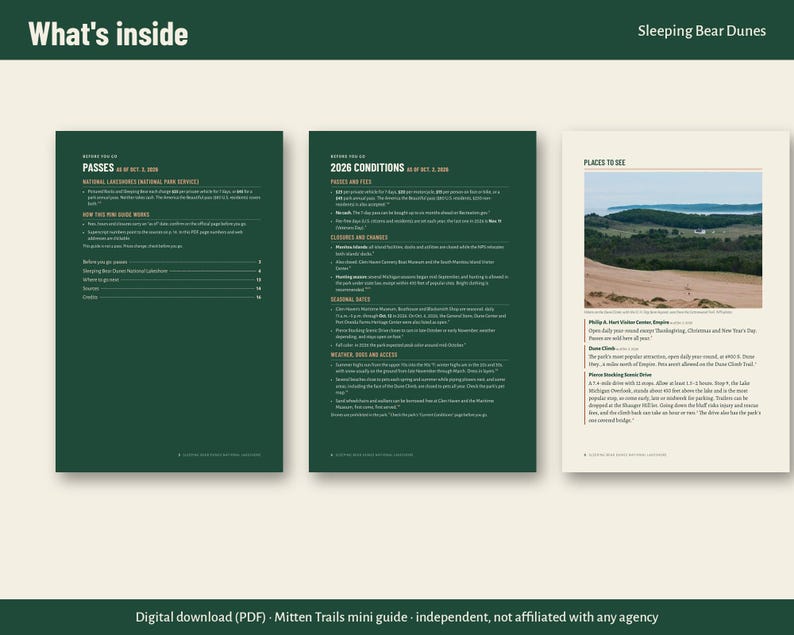Open contents entry "Sleeping Bear Dunes National Lakeshore"

coord(172,271)
